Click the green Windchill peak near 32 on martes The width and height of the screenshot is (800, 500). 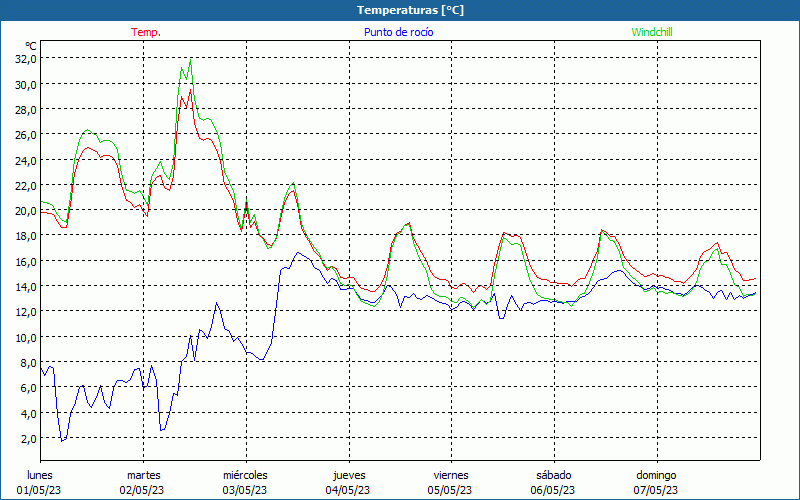(191, 60)
